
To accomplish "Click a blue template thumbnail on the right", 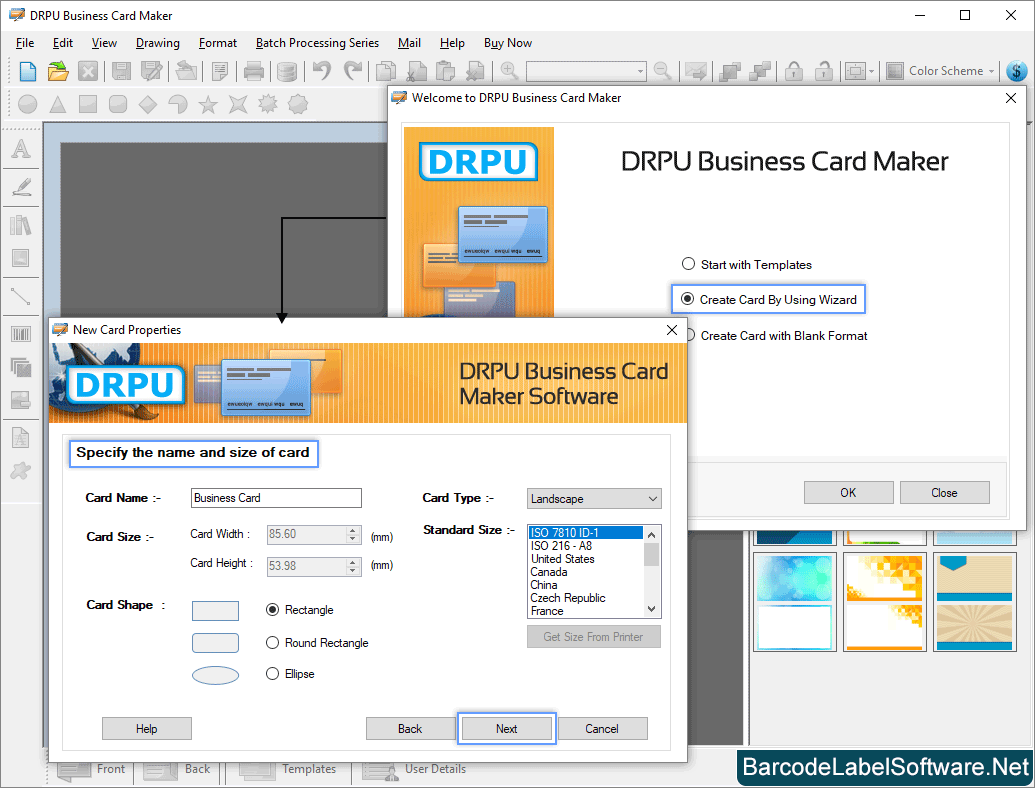I will click(x=794, y=602).
